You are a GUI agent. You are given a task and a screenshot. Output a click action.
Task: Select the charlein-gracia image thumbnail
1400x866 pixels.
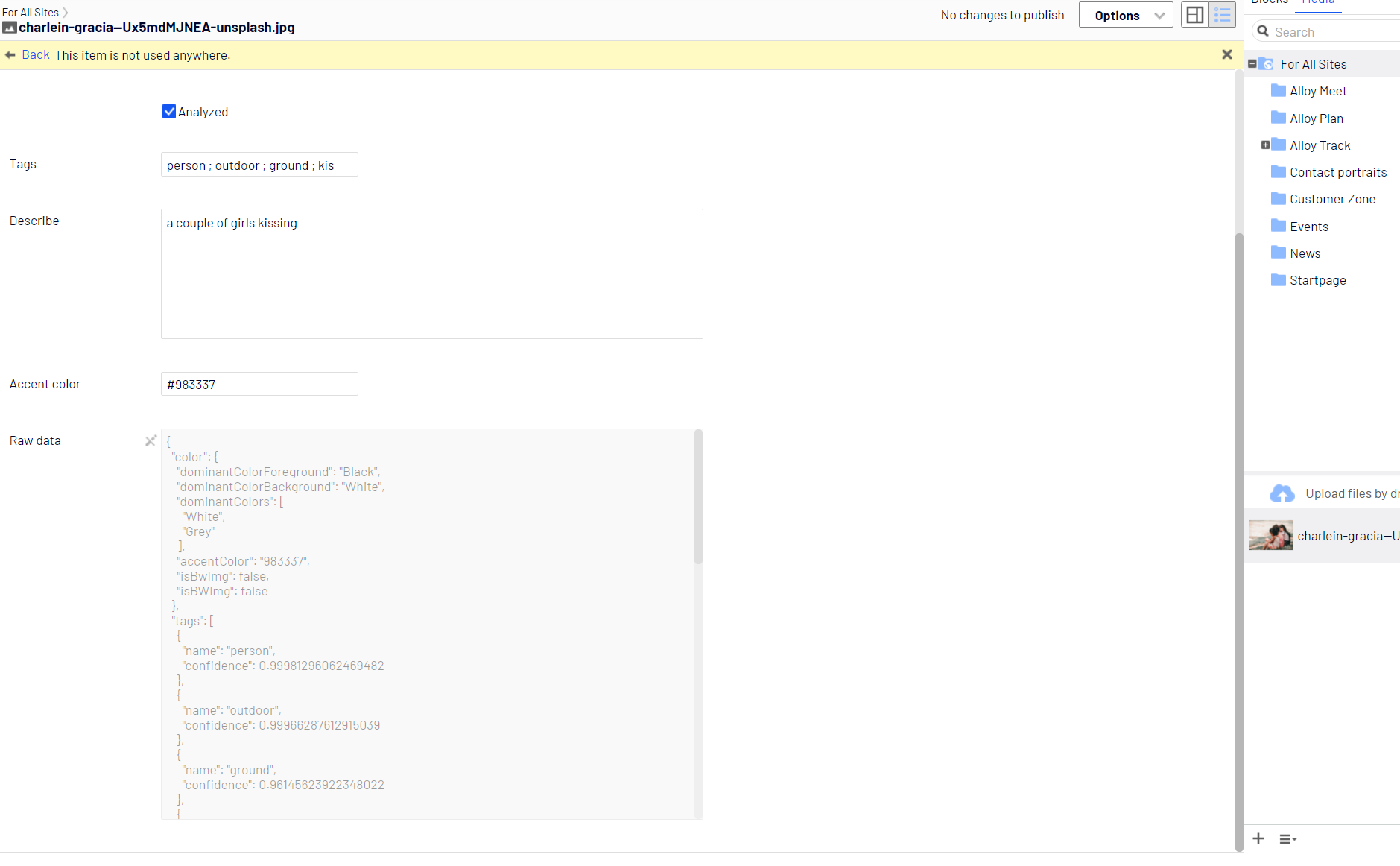pos(1271,536)
